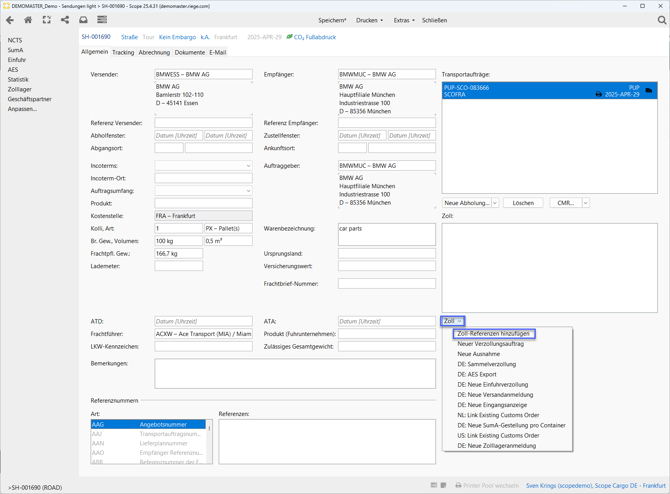670x494 pixels.
Task: Click the Straße link in header
Action: click(x=129, y=37)
